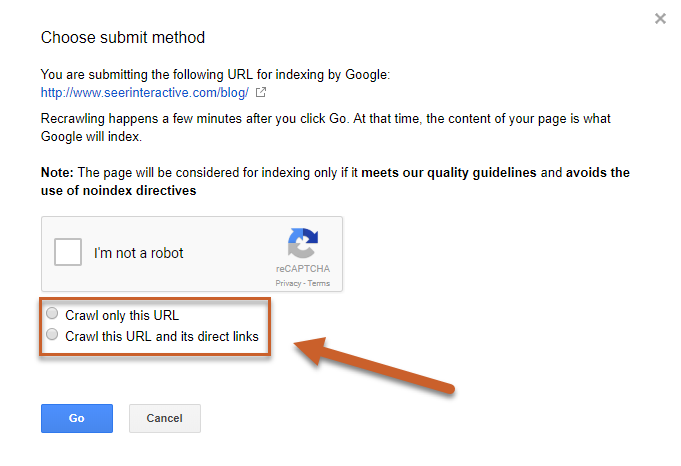The image size is (681, 466).
Task: Click the Crawl only this URL label text
Action: (x=122, y=315)
